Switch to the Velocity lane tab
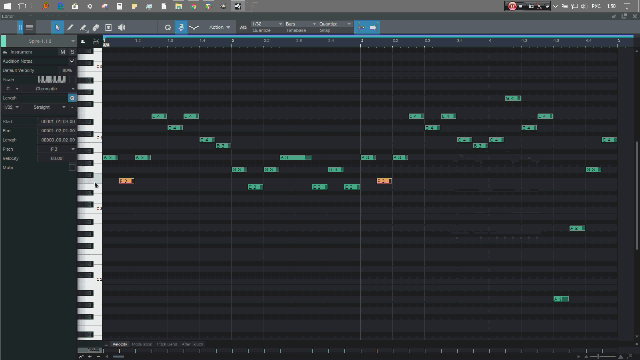The image size is (640, 360). click(x=120, y=344)
